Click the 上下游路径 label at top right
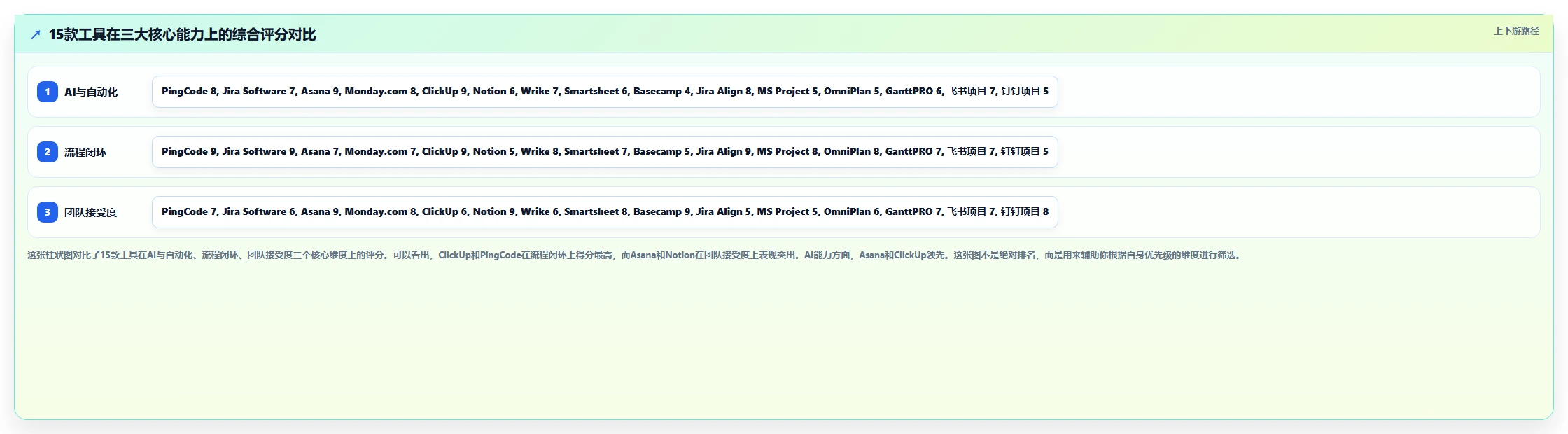This screenshot has width=1568, height=434. [x=1516, y=31]
